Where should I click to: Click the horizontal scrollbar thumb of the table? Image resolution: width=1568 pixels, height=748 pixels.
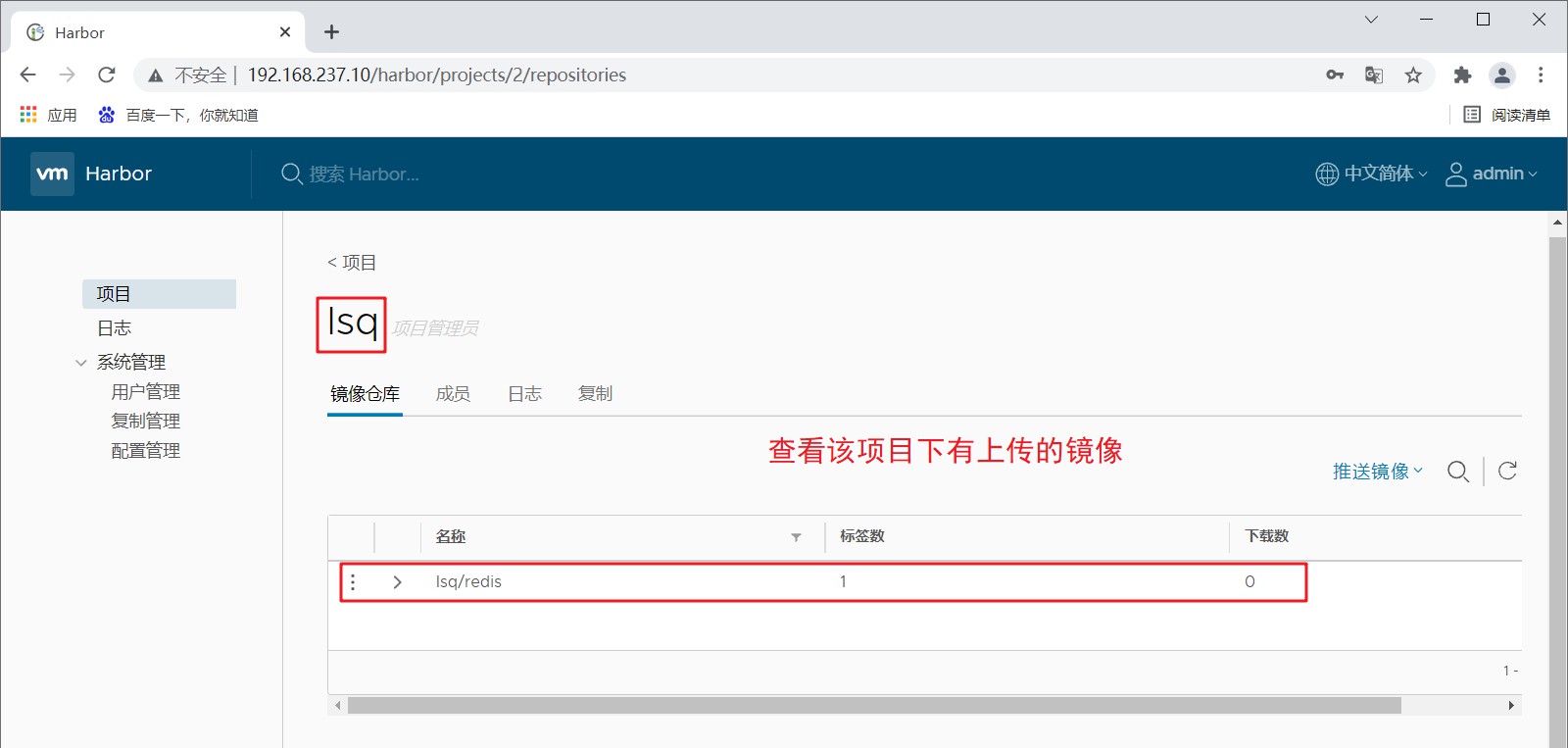pos(874,706)
